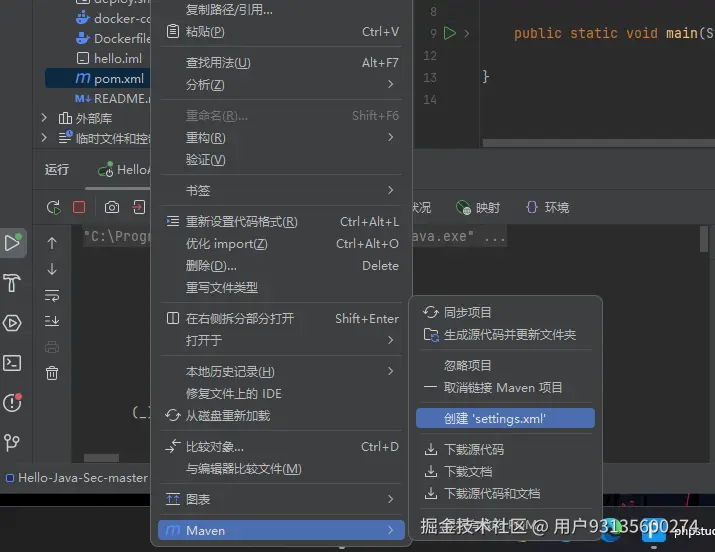Toggle soft-wrap in the console
Viewport: 715px width, 552px height.
(x=52, y=295)
